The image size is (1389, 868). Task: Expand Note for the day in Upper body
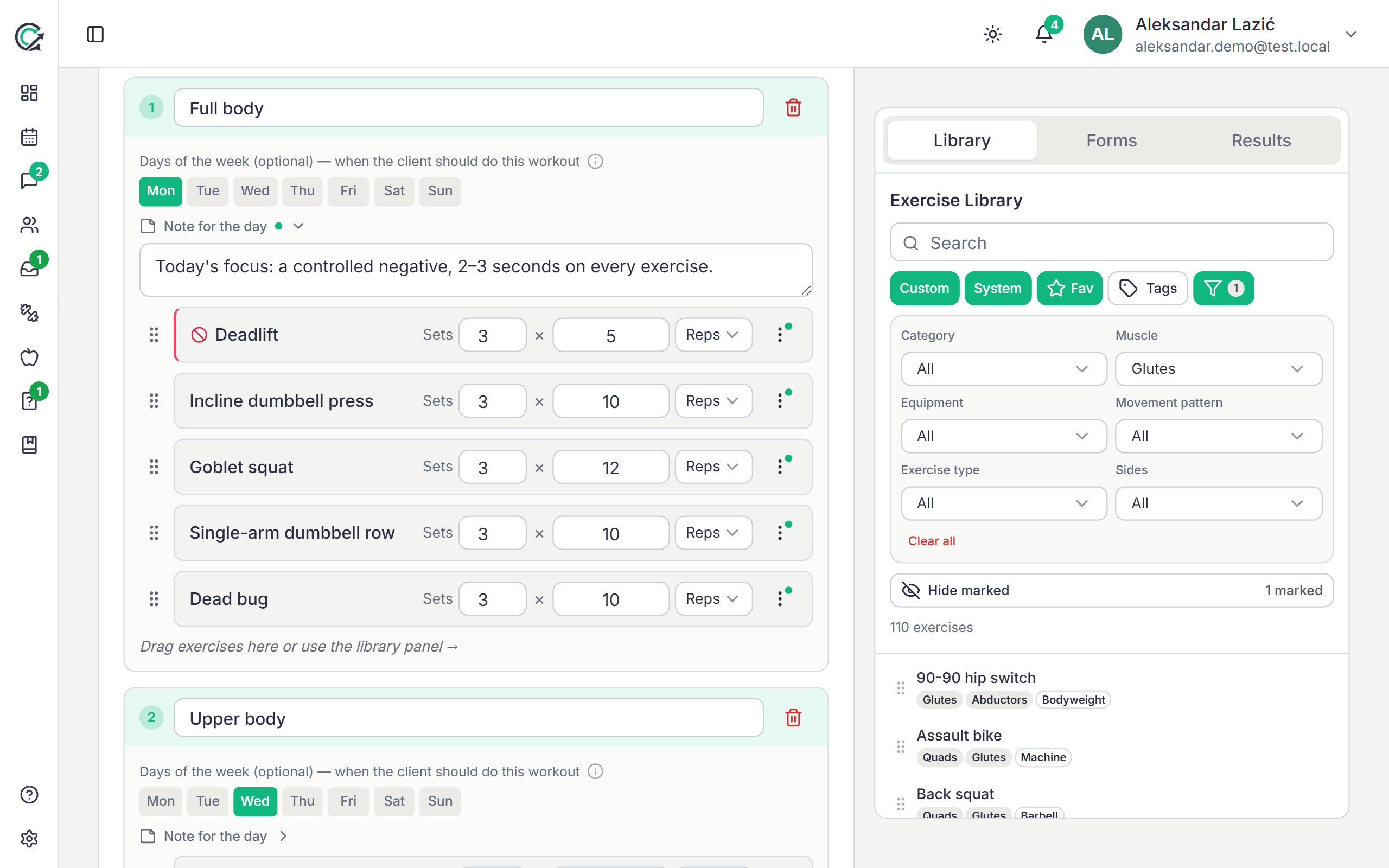[x=214, y=837]
